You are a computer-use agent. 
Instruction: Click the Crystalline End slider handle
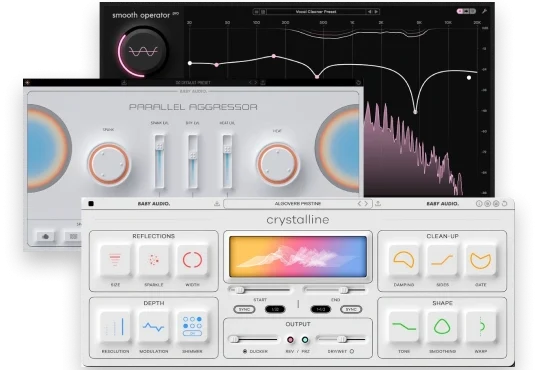coord(344,290)
